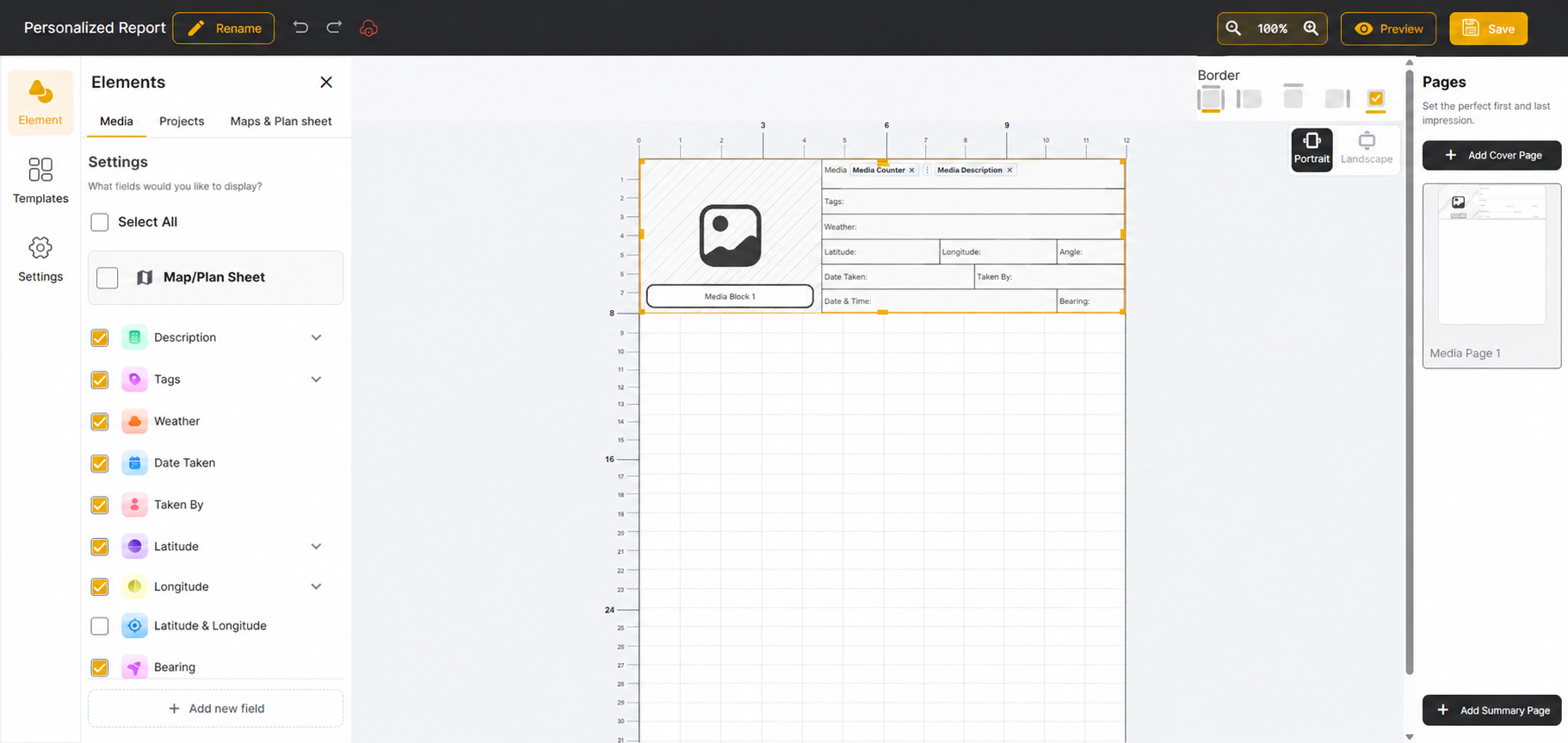Switch to the Projects tab
The image size is (1568, 743).
[182, 121]
